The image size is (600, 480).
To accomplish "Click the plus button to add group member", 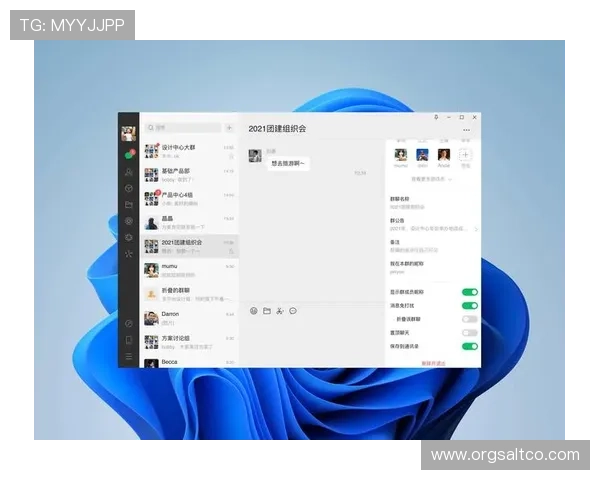I will [465, 155].
